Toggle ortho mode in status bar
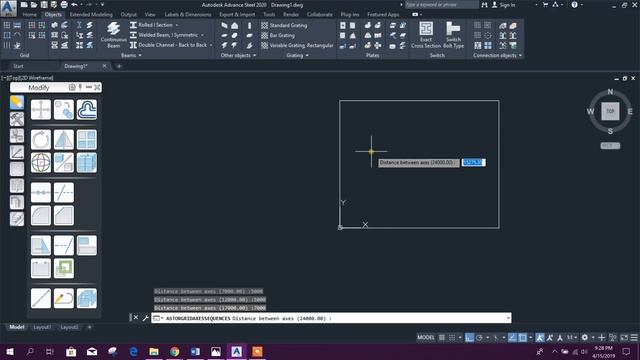 click(469, 338)
